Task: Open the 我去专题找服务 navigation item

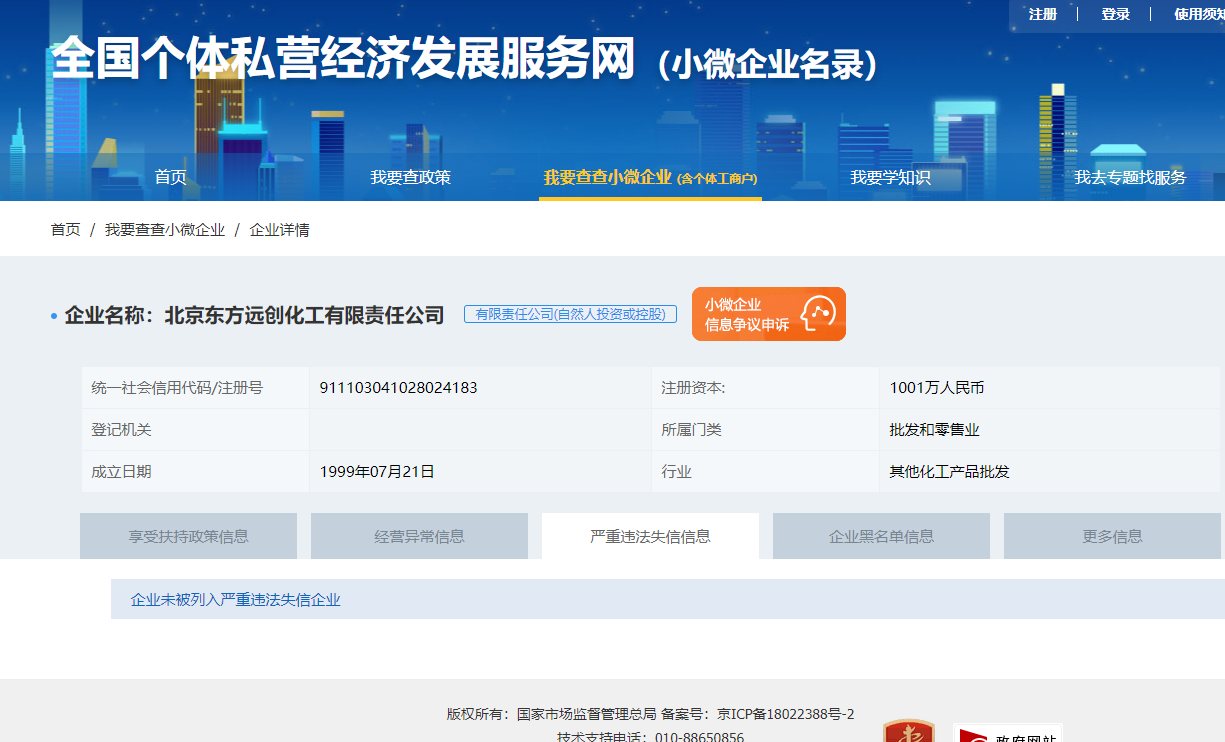Action: pos(1130,177)
